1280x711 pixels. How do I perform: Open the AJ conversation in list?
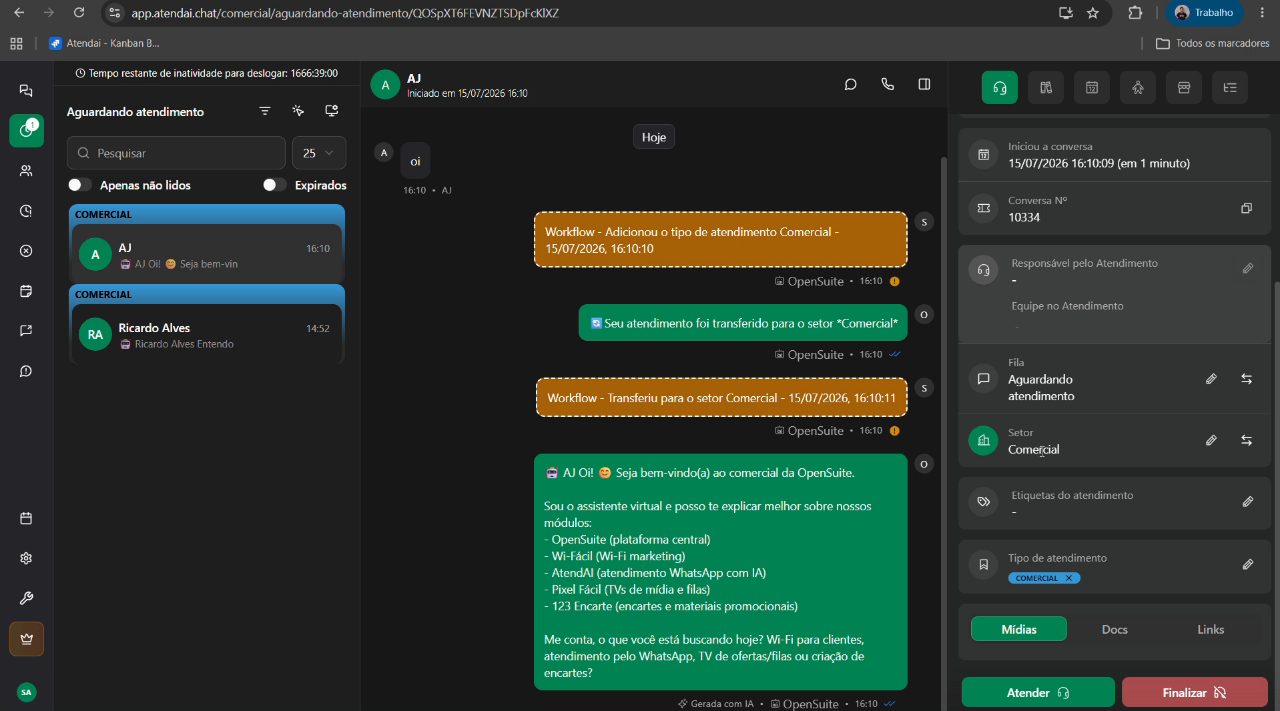(x=207, y=255)
